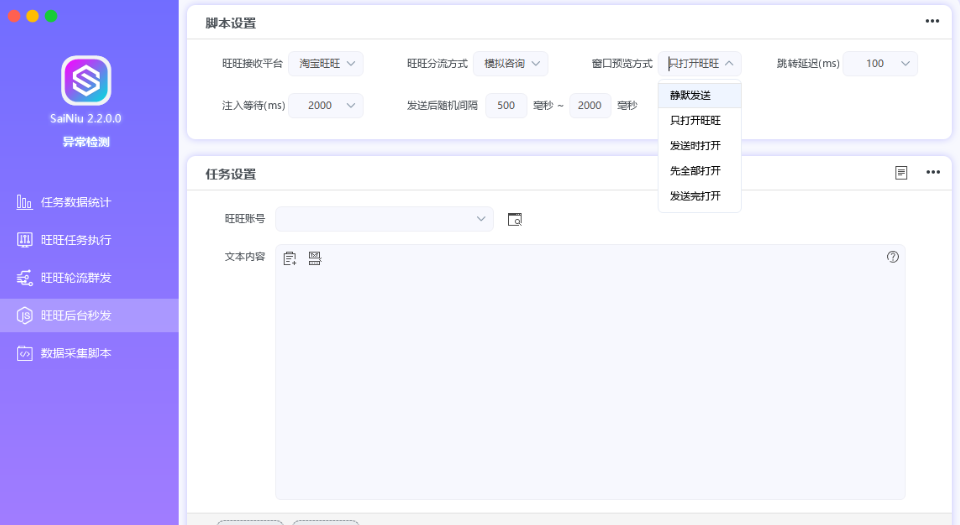Go to 旺旺任务执行 page
Screen dimensions: 960x525
(76, 240)
